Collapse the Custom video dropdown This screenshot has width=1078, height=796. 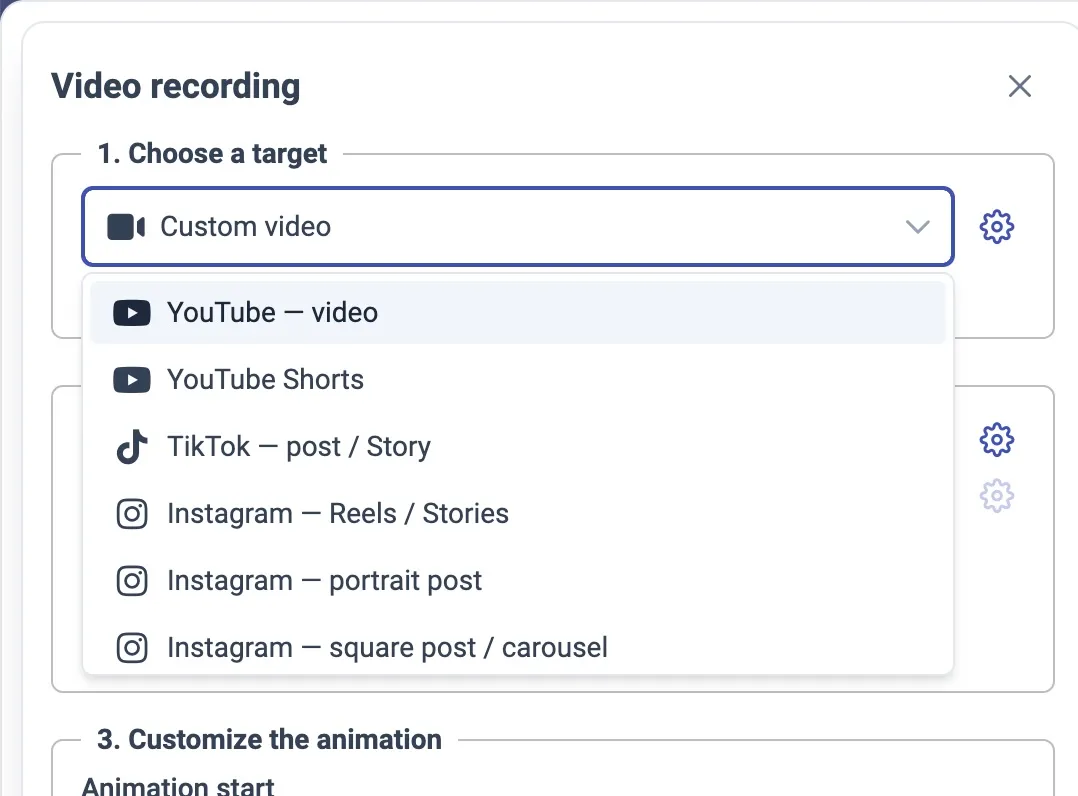coord(517,226)
